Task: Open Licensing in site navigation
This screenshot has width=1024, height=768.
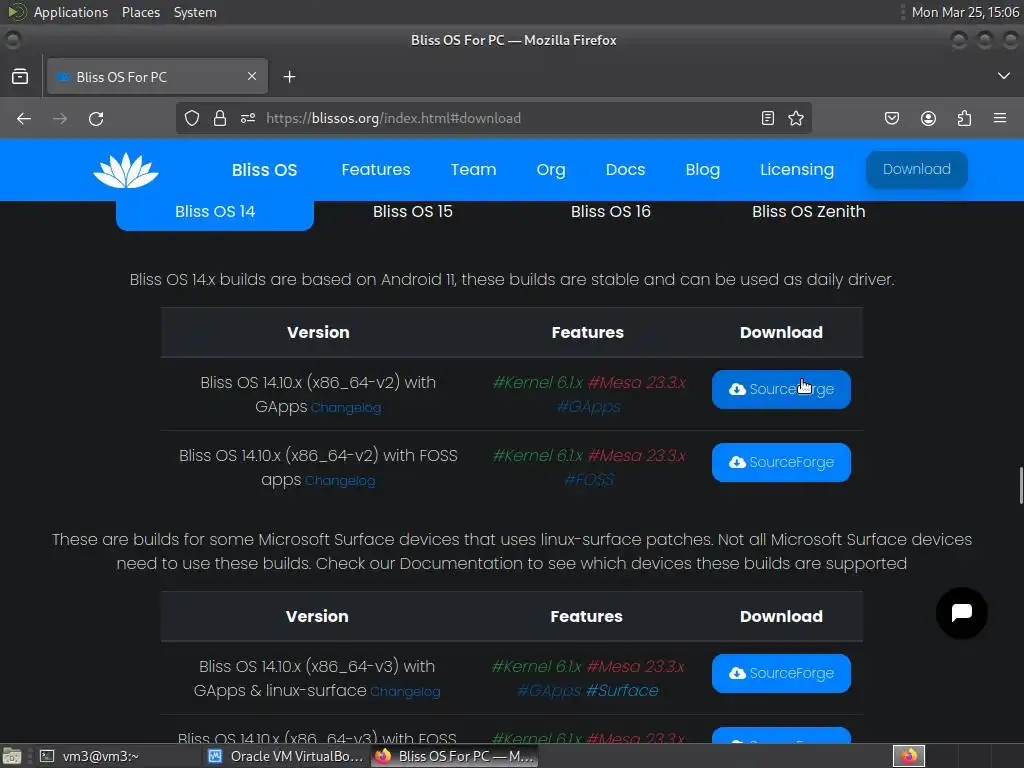Action: pyautogui.click(x=797, y=170)
